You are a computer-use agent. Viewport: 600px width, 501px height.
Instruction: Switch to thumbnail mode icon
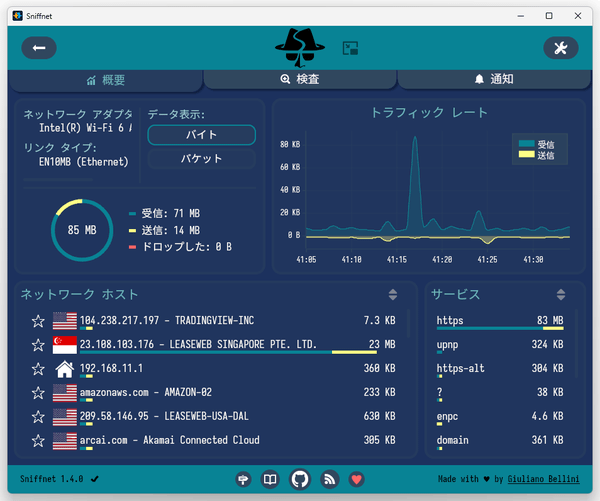350,48
